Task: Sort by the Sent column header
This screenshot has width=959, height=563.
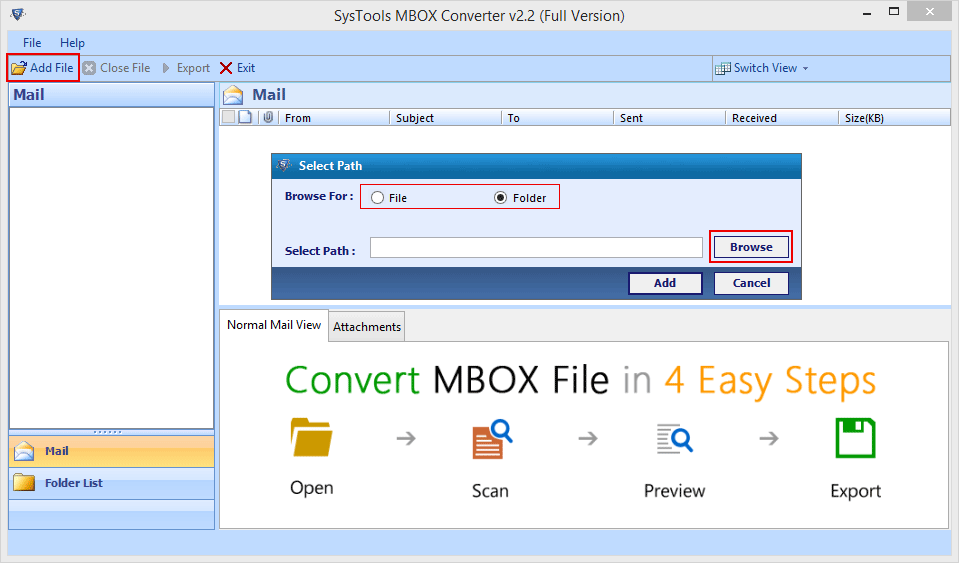Action: tap(669, 118)
